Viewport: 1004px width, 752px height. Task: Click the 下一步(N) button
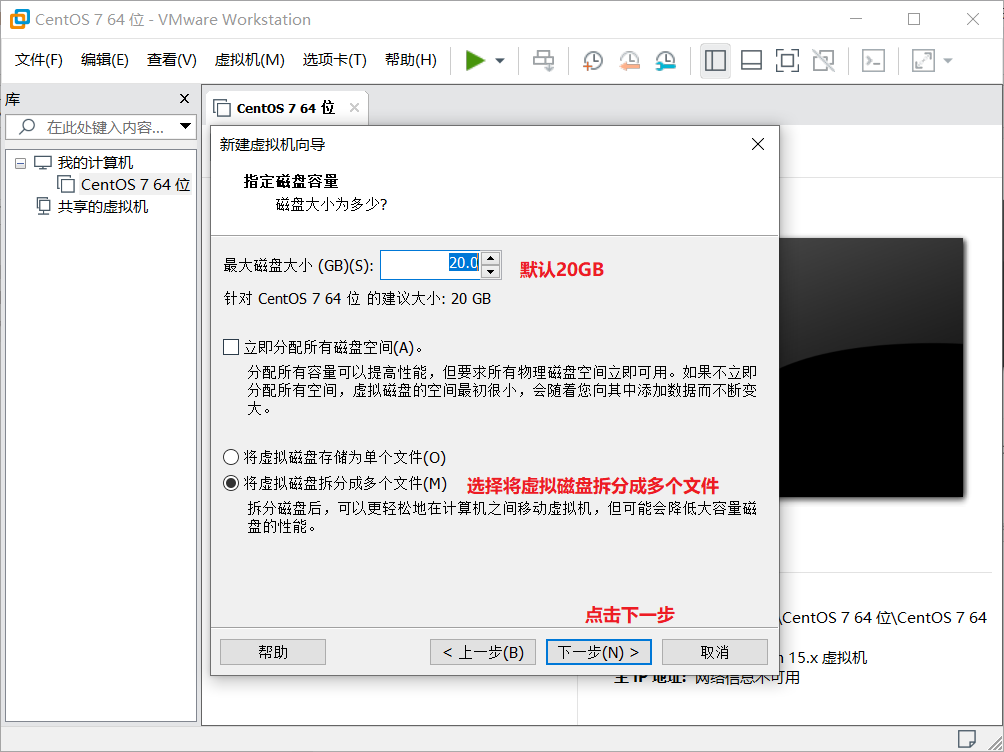(x=599, y=652)
